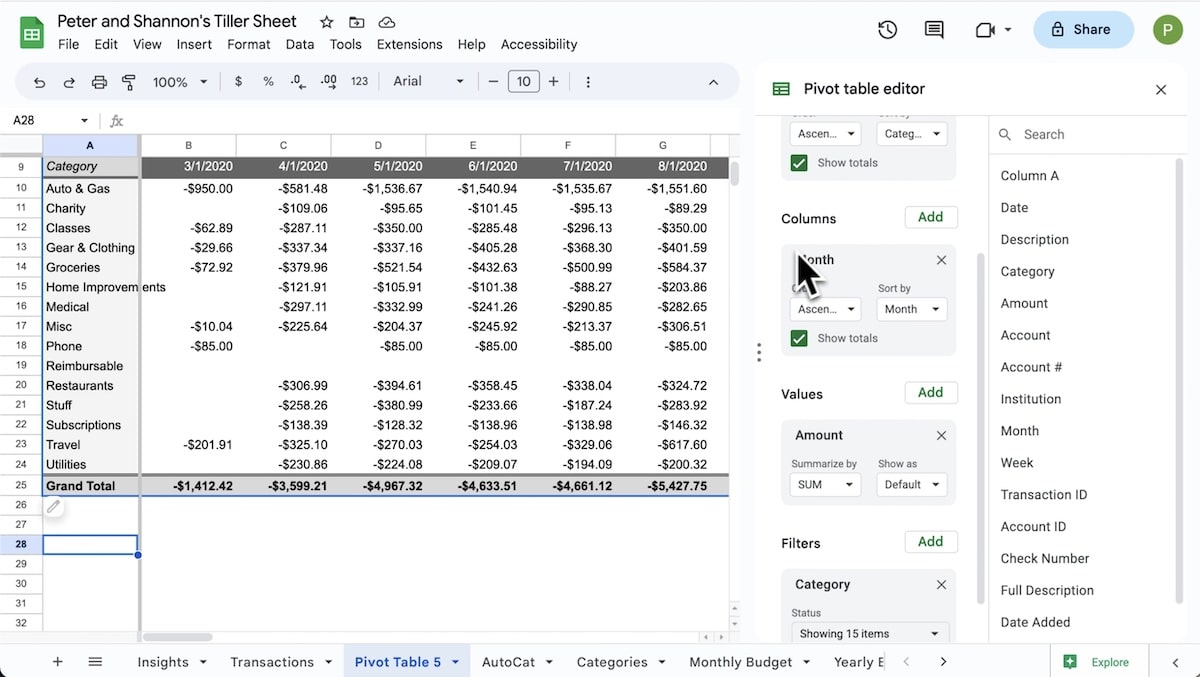Click the horizontal scrollbar of the sheet
Screen dimensions: 1200x677
(177, 637)
